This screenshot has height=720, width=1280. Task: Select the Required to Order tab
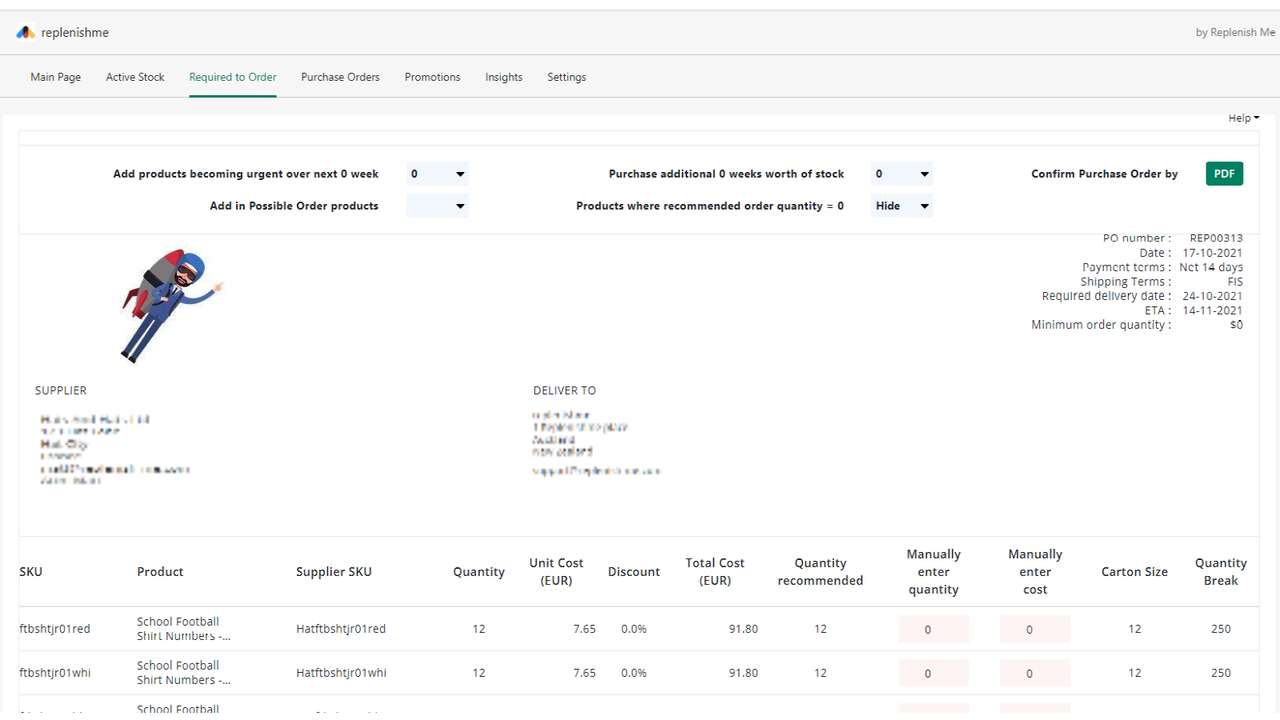click(233, 77)
